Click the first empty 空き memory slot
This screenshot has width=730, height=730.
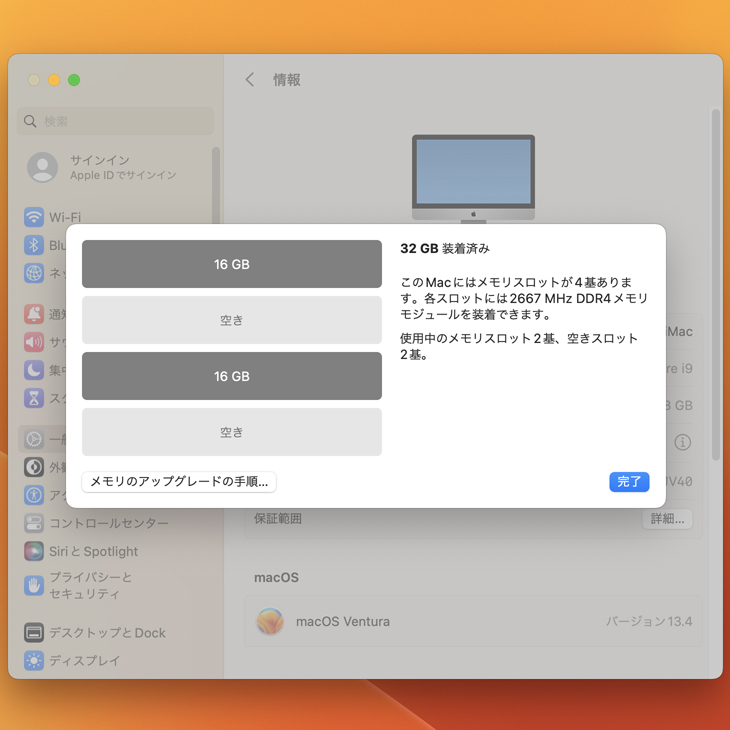(x=232, y=320)
